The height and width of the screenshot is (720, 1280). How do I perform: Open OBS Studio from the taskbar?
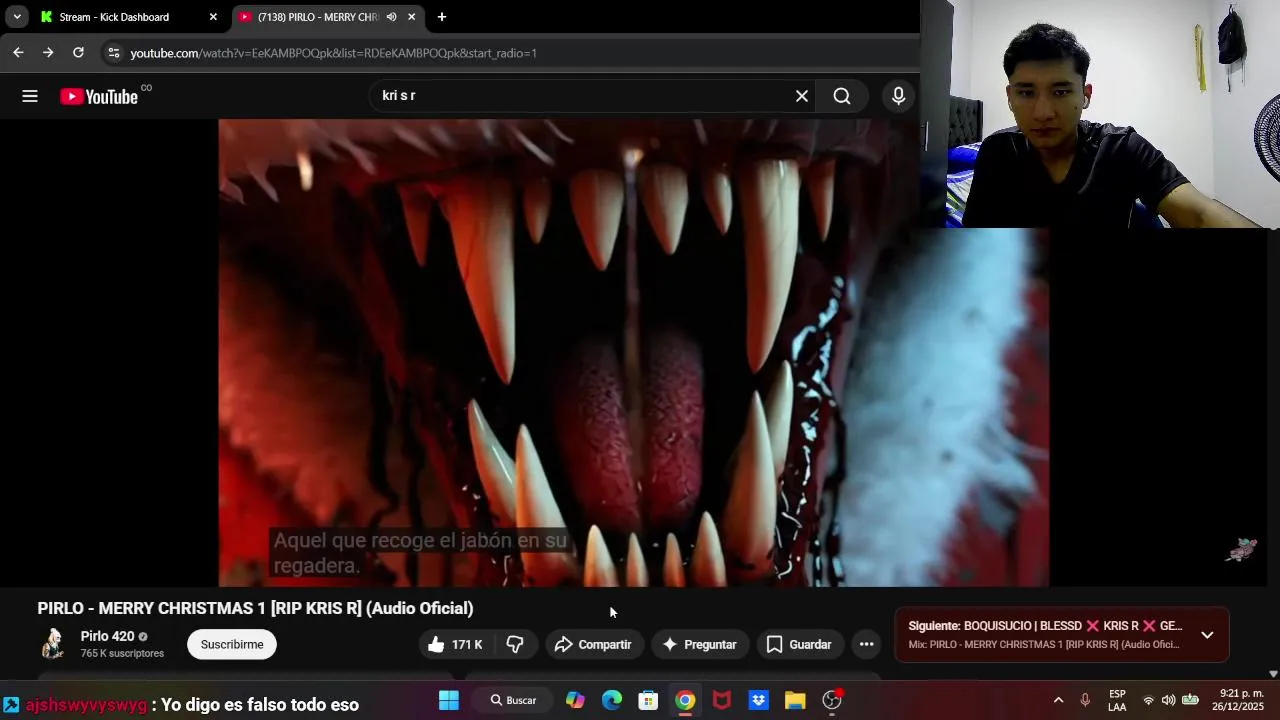tap(832, 700)
